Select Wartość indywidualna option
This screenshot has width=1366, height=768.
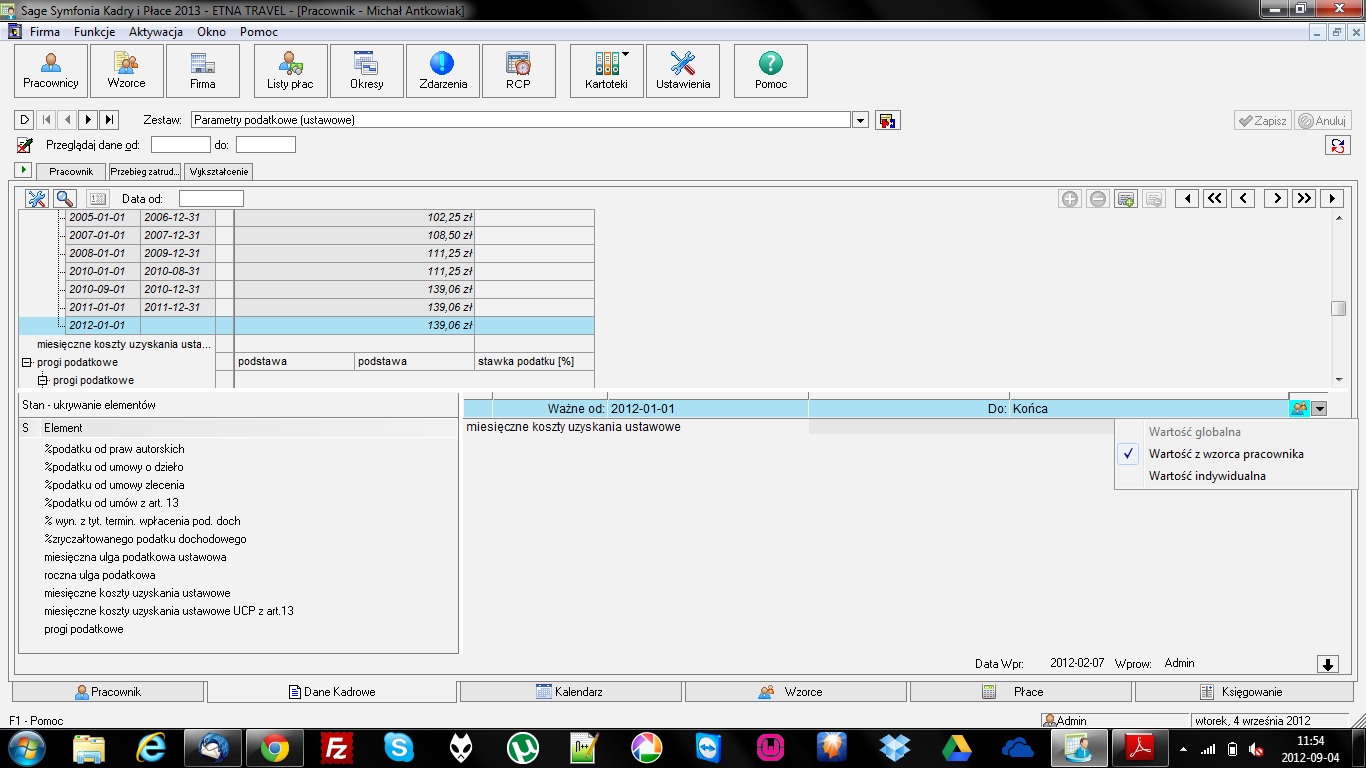point(1207,476)
